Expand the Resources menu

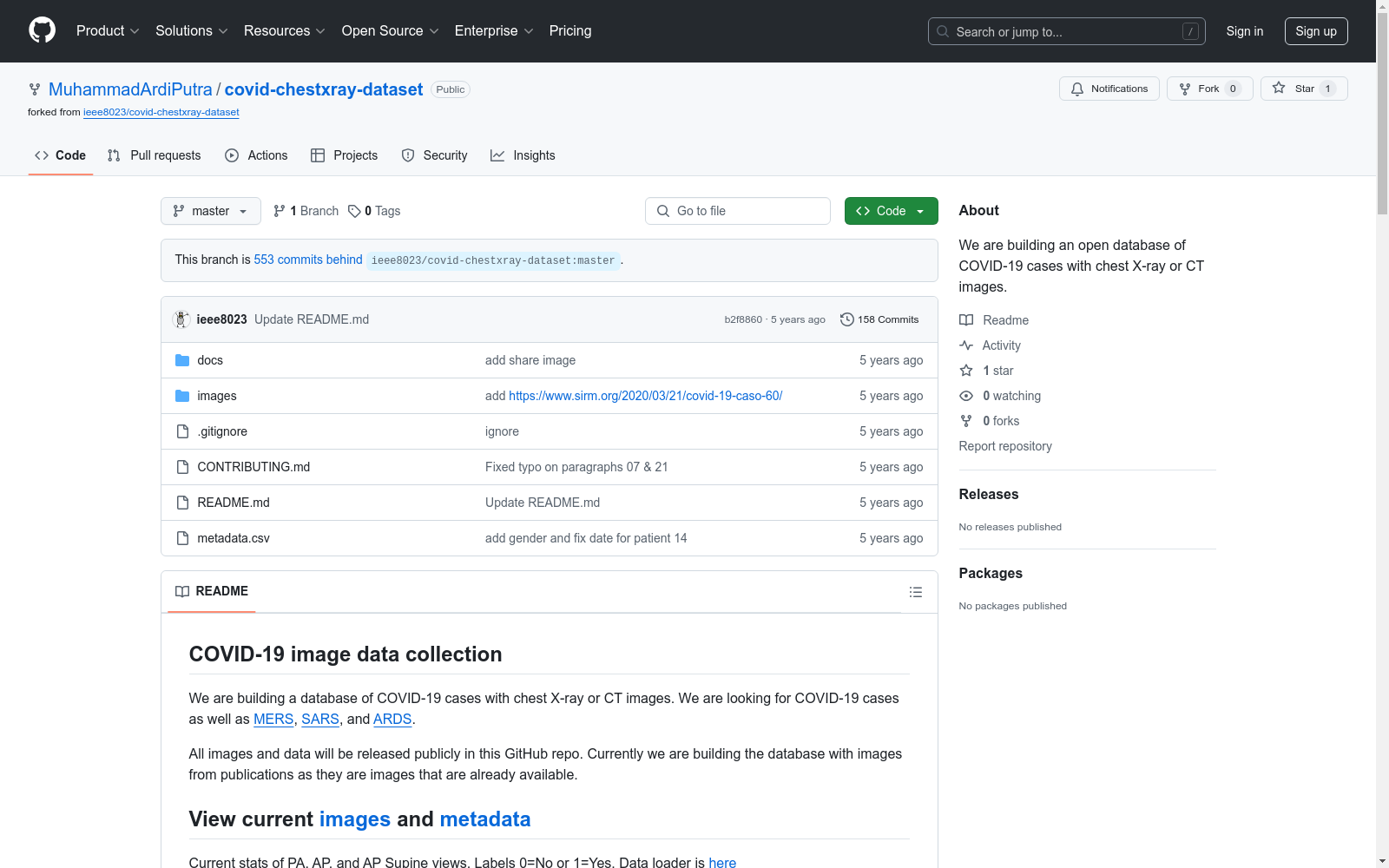285,31
